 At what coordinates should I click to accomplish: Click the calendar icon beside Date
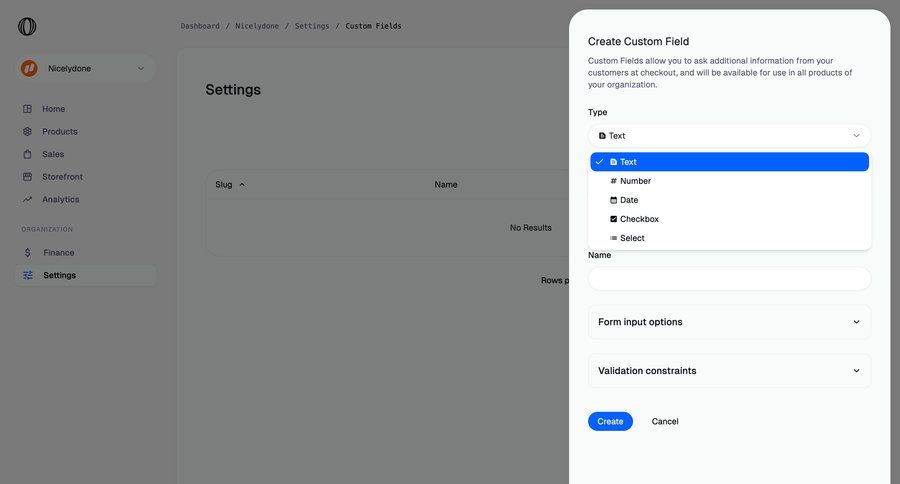pyautogui.click(x=613, y=200)
